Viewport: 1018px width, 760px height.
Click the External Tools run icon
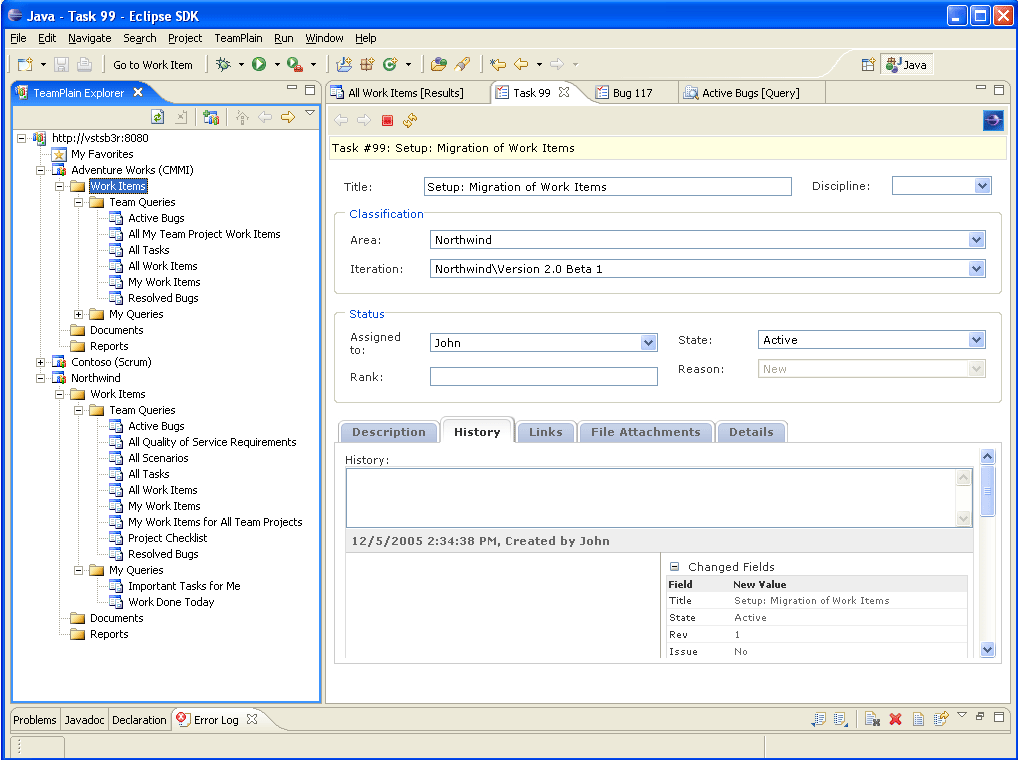[295, 64]
